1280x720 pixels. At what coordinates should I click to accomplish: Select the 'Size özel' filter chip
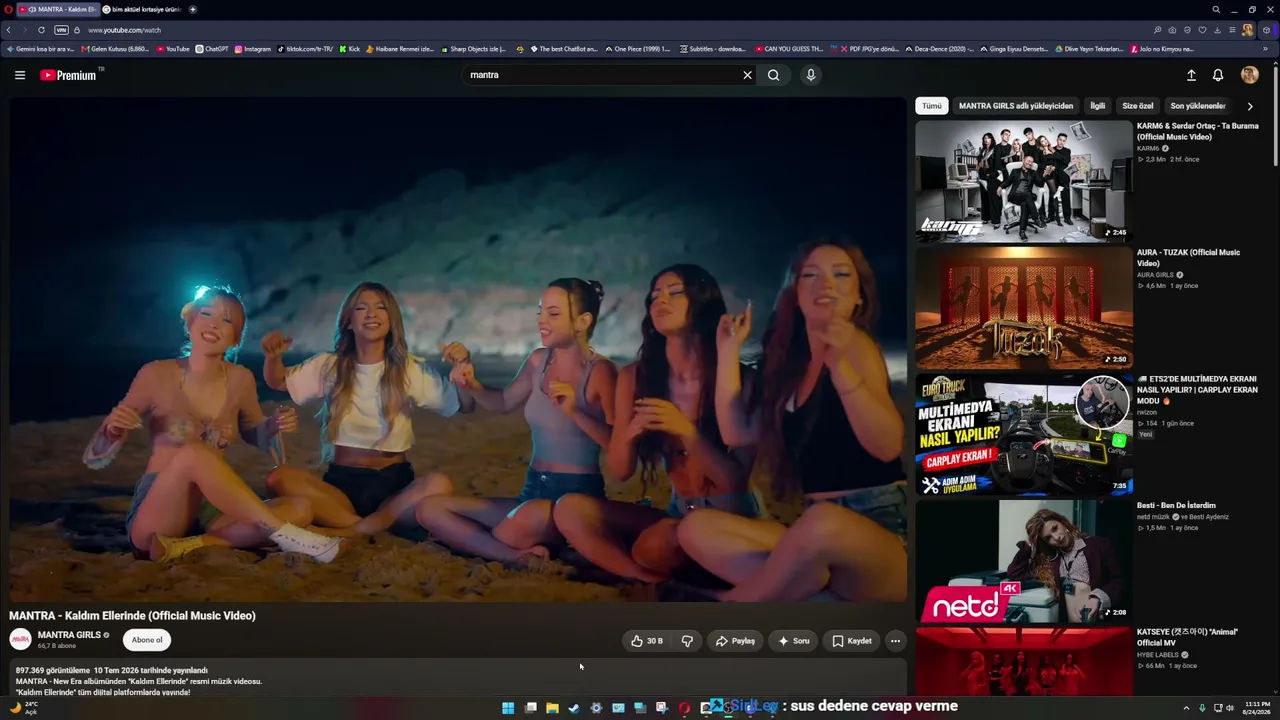tap(1138, 106)
